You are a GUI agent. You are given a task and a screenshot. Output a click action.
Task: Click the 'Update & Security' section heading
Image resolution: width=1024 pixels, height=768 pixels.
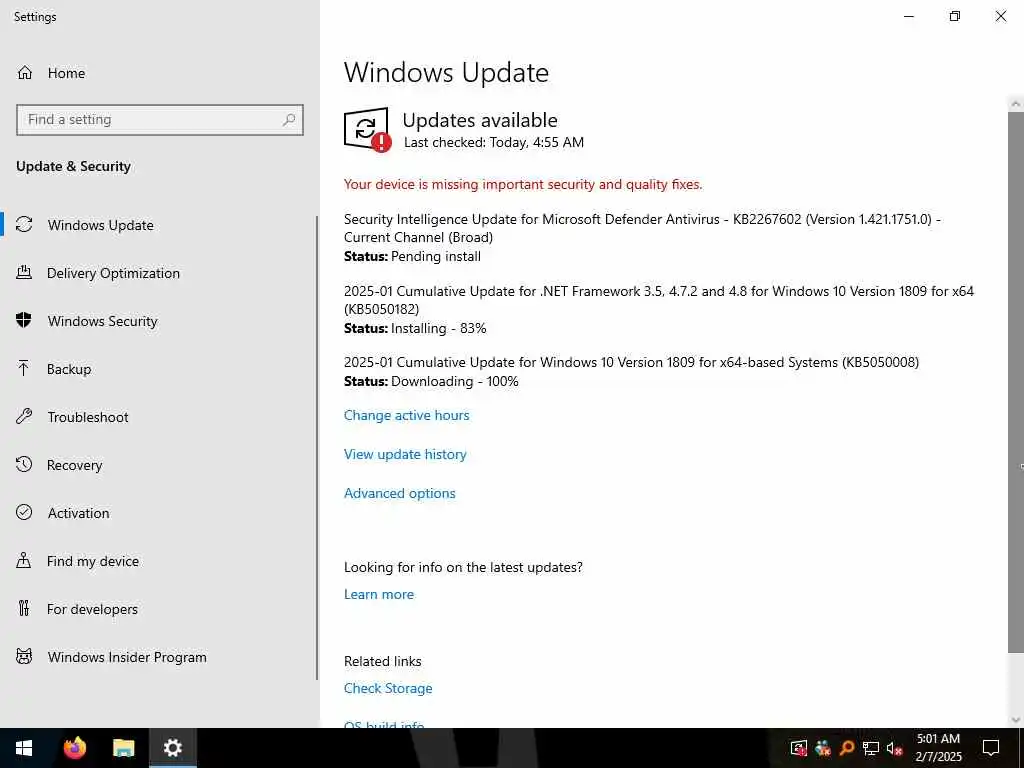click(x=73, y=167)
